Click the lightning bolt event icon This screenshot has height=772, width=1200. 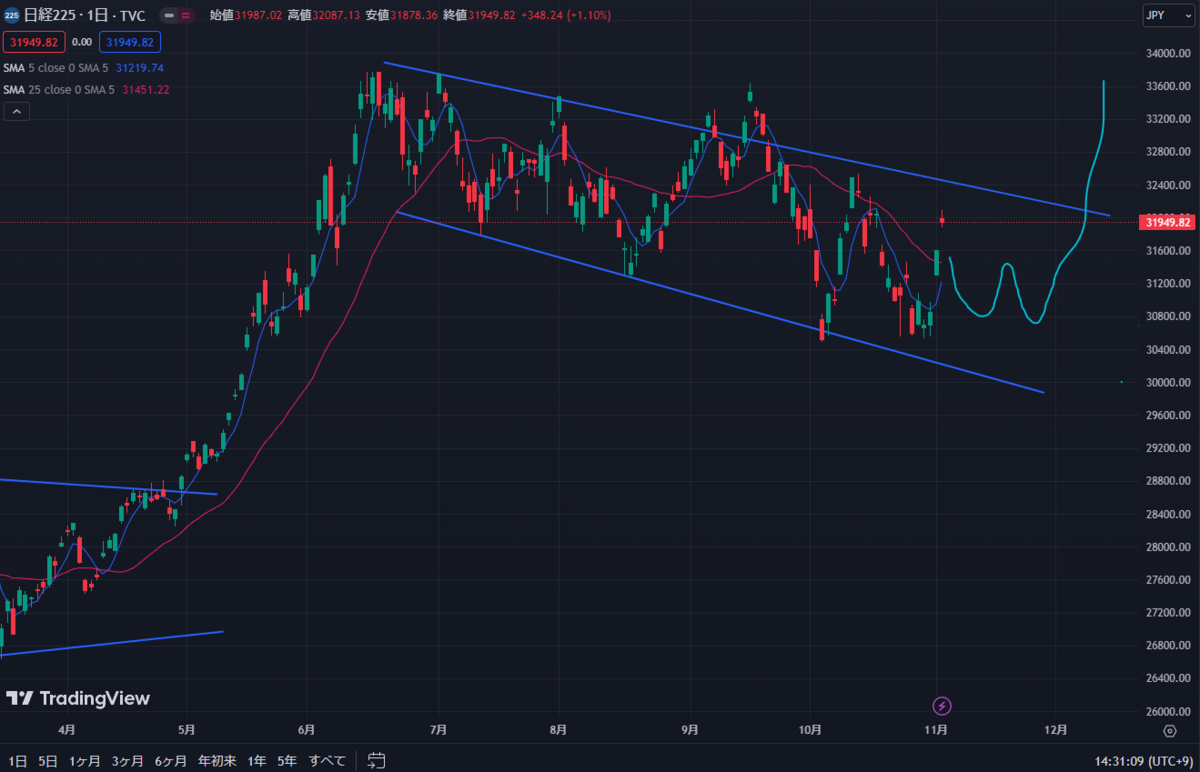pos(940,706)
